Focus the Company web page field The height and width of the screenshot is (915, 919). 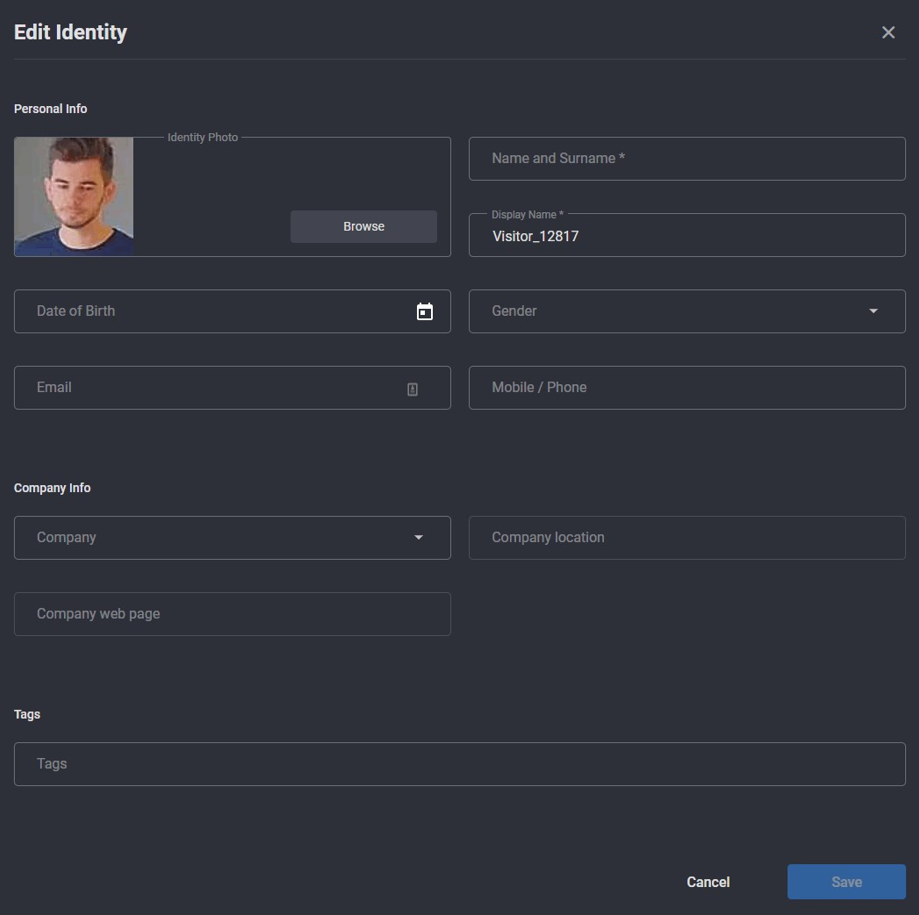click(232, 614)
